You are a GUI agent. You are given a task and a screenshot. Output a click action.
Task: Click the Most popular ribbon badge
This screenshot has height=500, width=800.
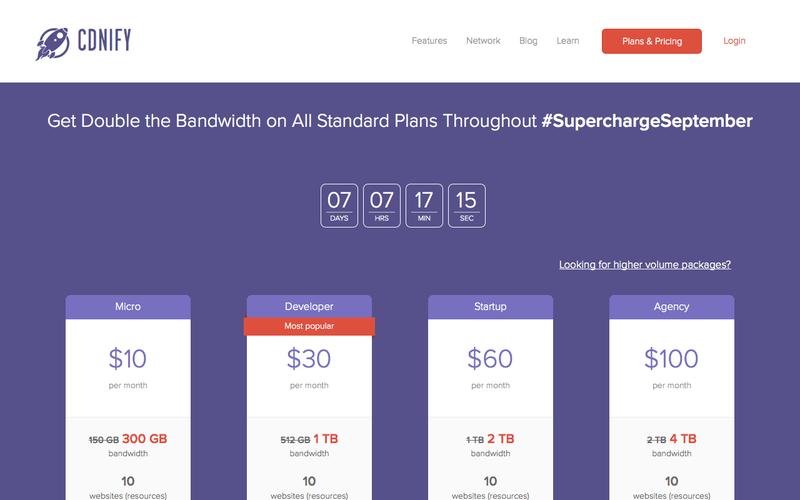(x=309, y=326)
